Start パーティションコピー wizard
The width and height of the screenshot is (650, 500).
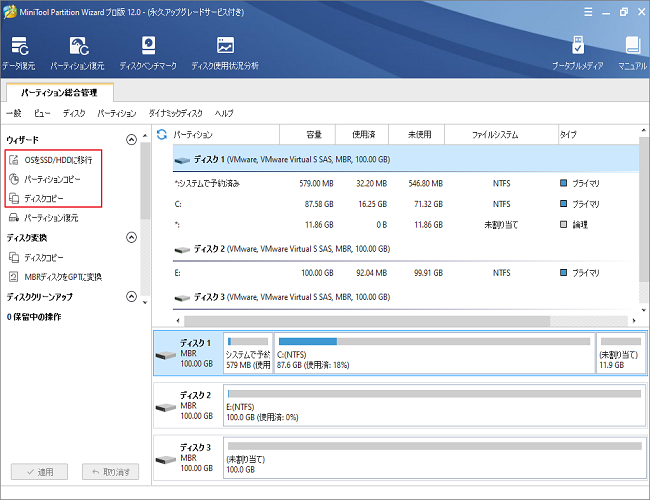45,179
